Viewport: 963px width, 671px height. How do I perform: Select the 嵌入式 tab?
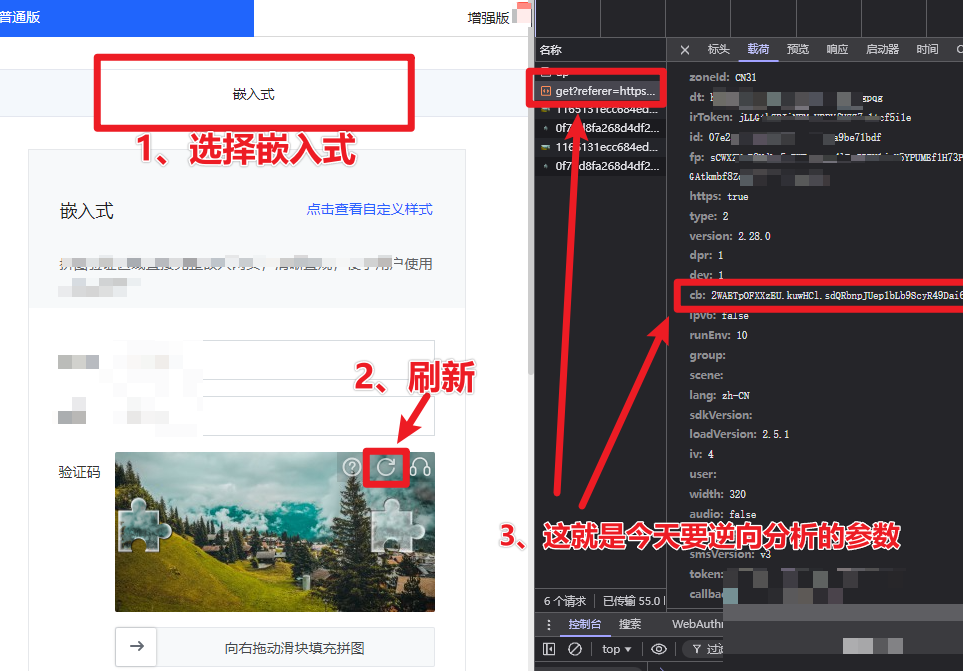click(253, 94)
